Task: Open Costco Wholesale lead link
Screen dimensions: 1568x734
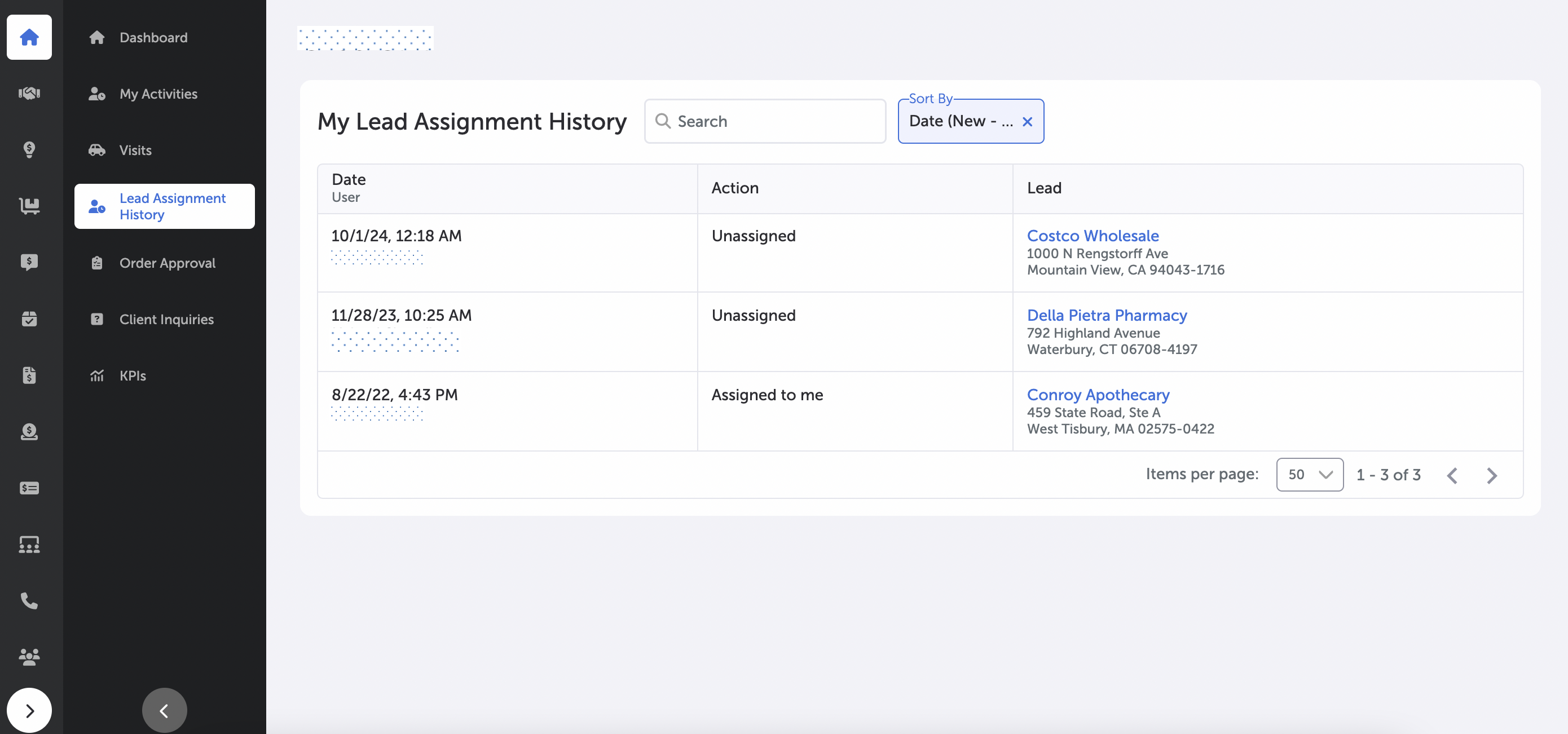Action: click(x=1092, y=235)
